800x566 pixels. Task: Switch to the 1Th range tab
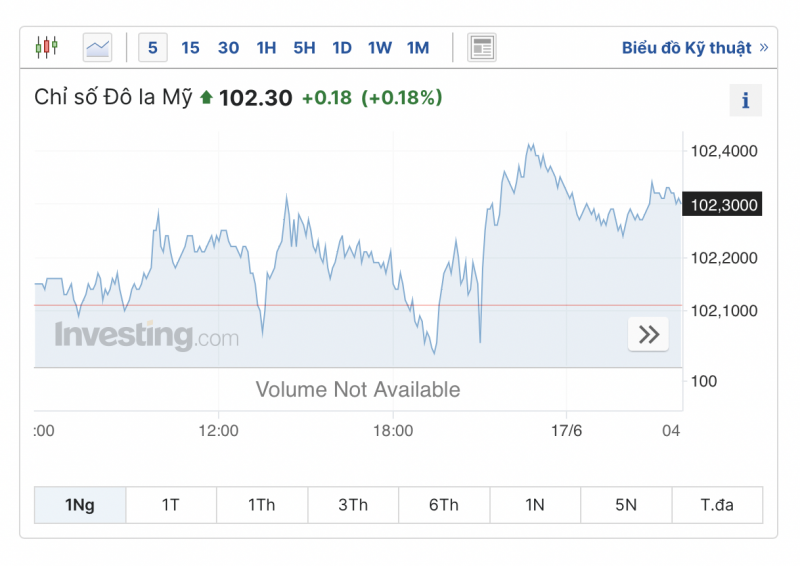pos(262,505)
